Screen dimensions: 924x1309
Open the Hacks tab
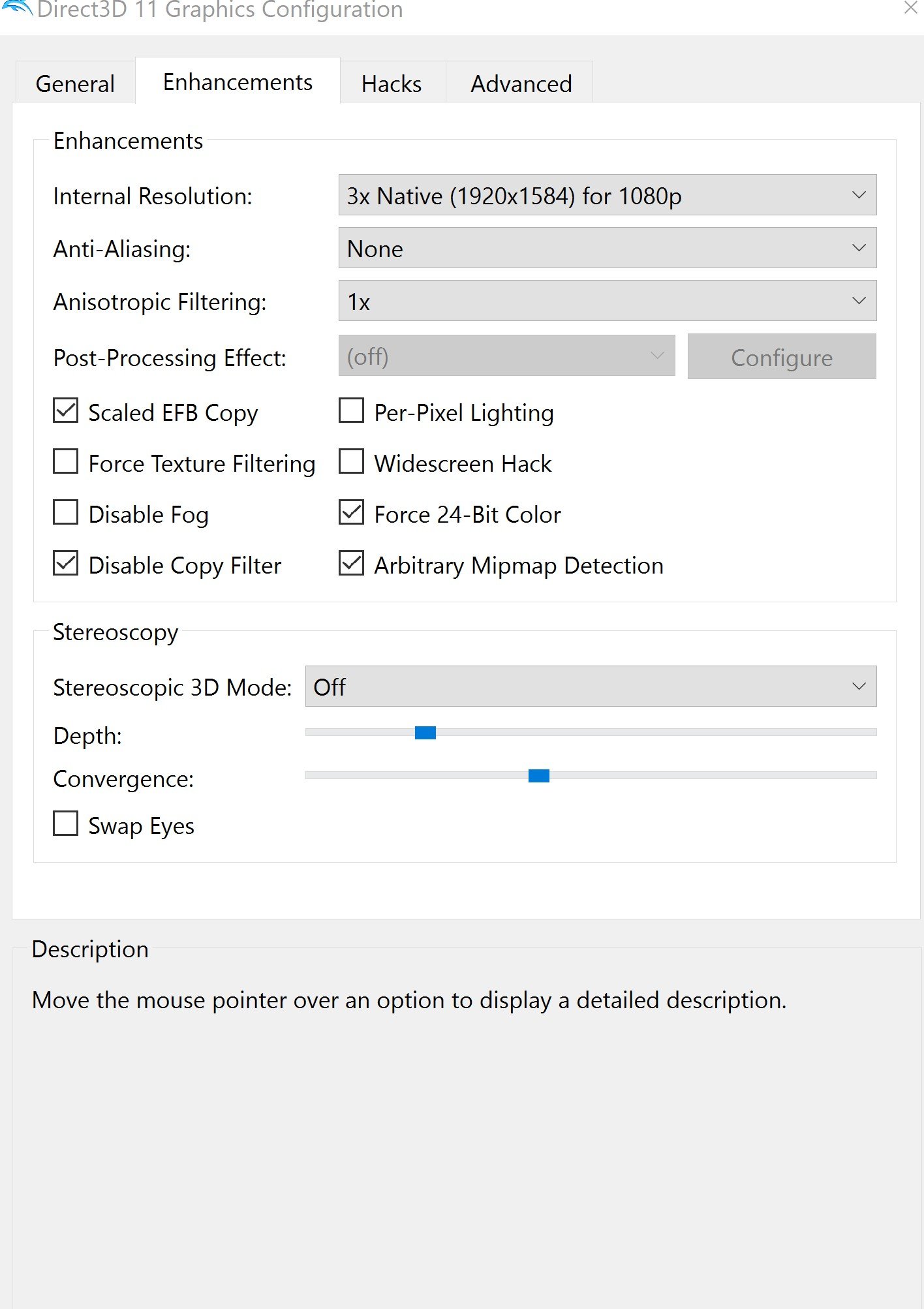click(392, 84)
